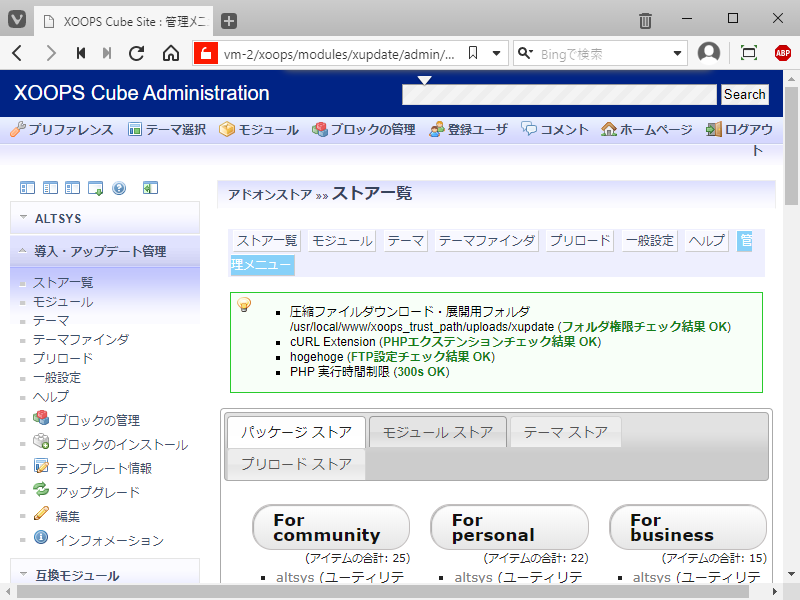Toggle the triangle above the admin search box

[x=424, y=80]
